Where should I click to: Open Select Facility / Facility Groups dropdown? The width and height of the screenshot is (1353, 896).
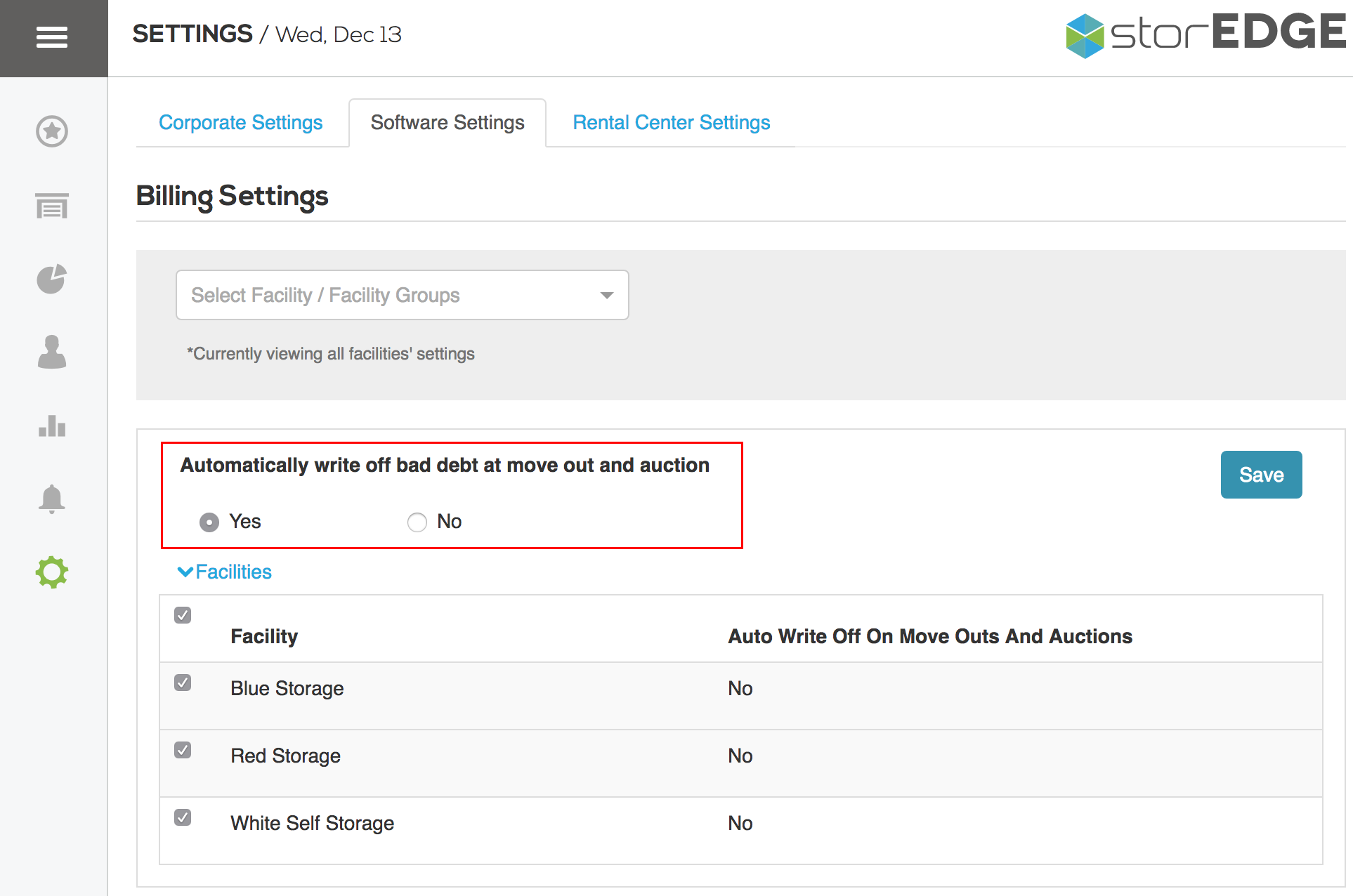tap(402, 295)
